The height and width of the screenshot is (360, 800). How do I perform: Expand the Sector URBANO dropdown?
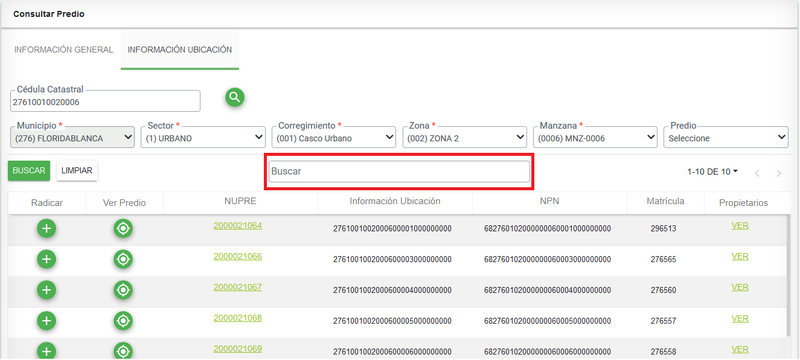(x=203, y=138)
